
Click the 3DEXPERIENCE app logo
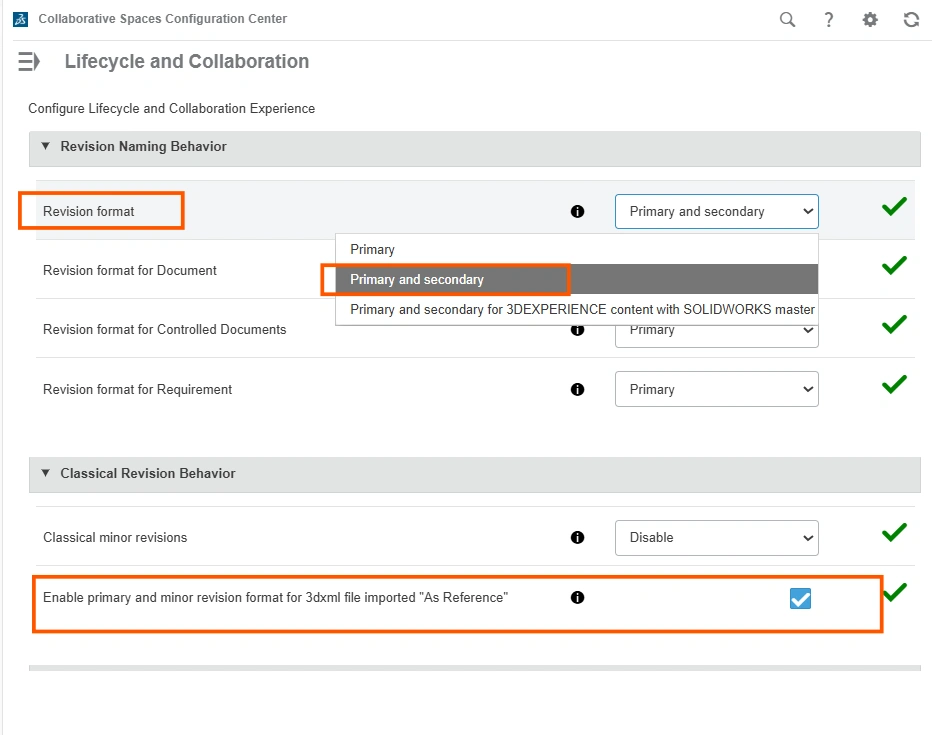pos(20,19)
